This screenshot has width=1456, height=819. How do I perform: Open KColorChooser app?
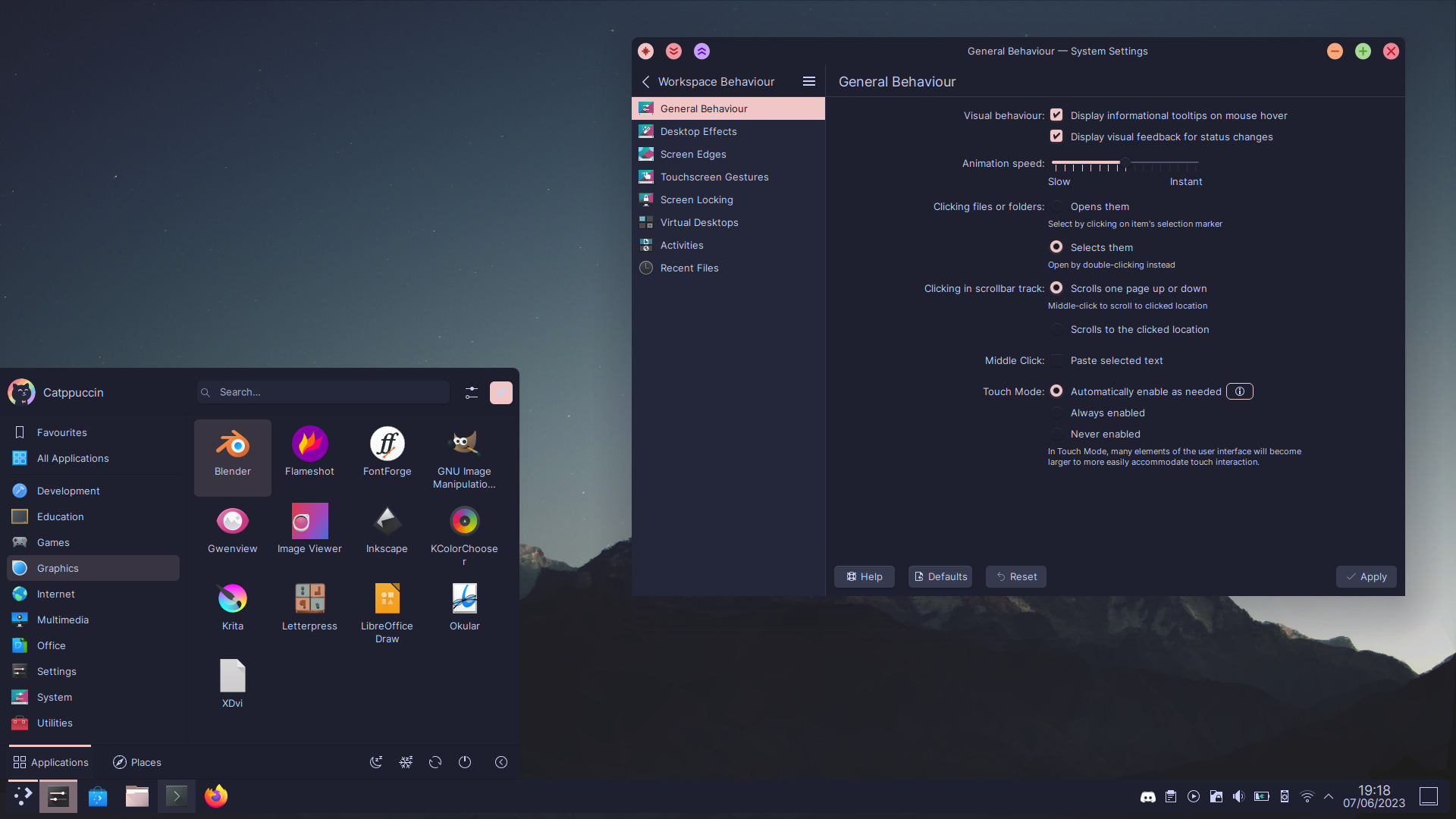464,531
